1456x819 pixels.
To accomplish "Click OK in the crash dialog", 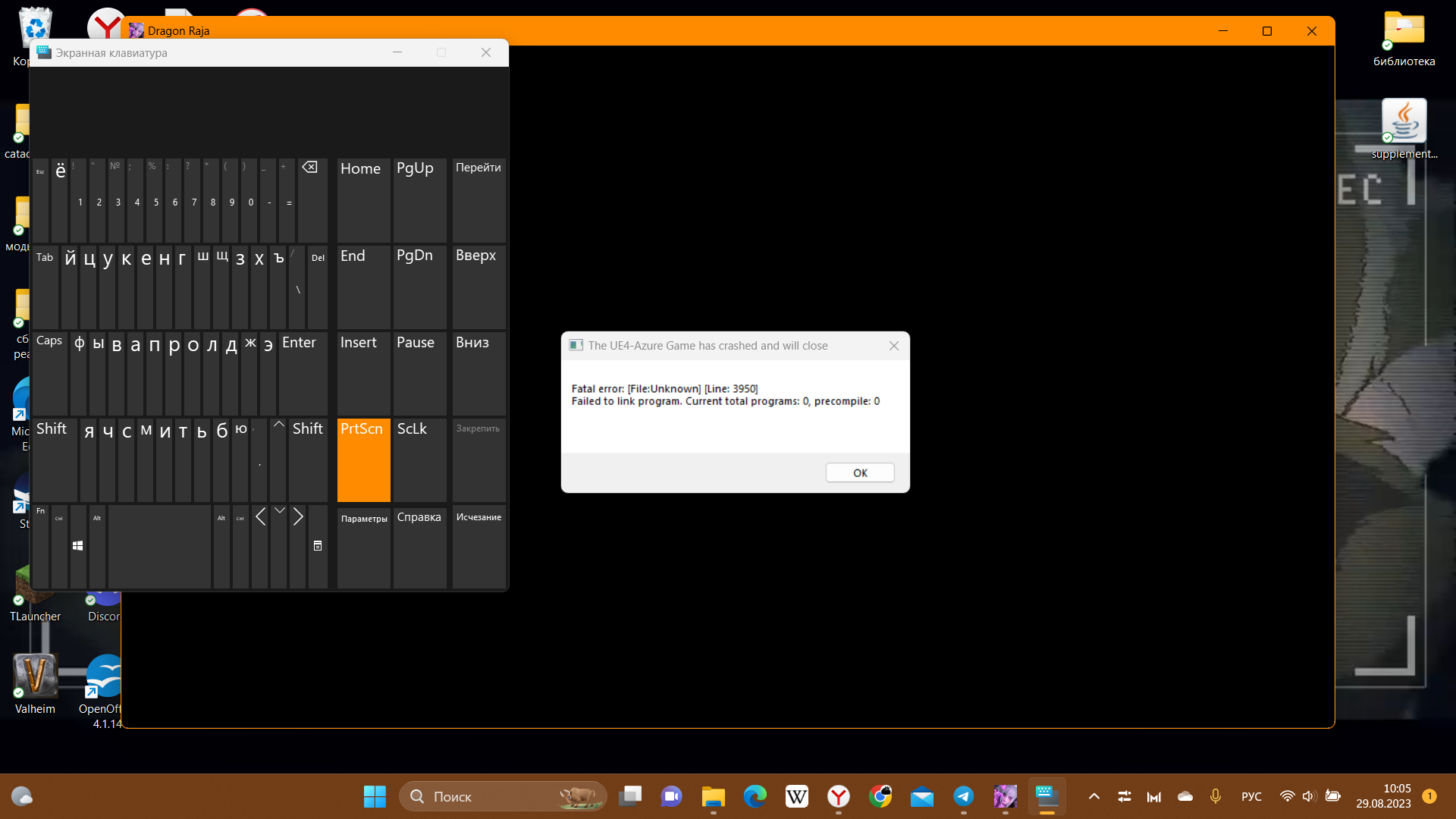I will pyautogui.click(x=859, y=472).
